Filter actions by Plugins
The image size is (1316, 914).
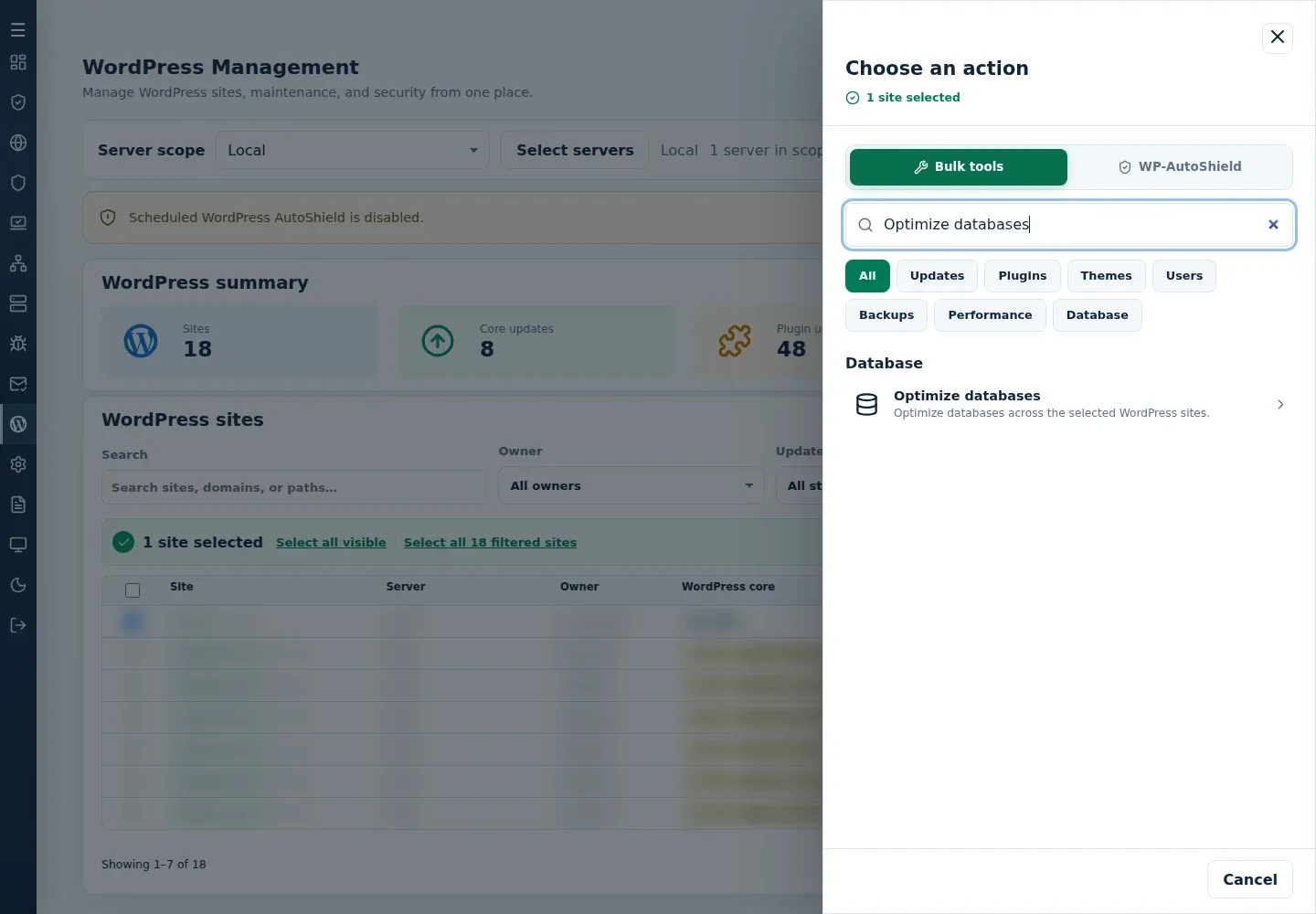click(1023, 276)
